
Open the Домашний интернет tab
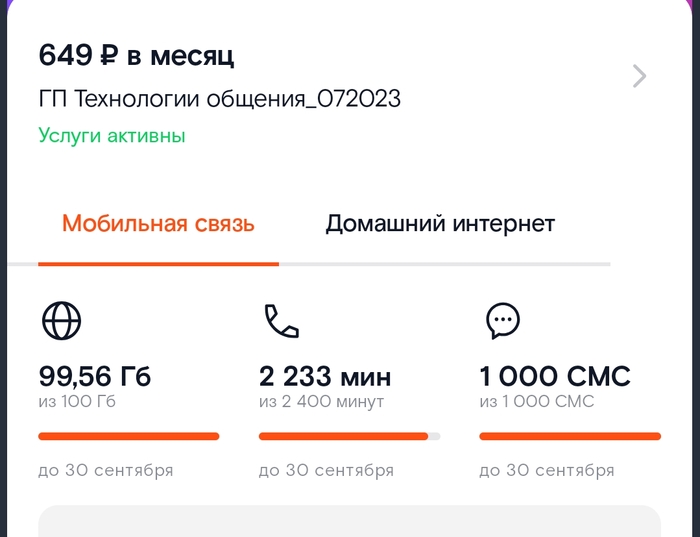(440, 223)
